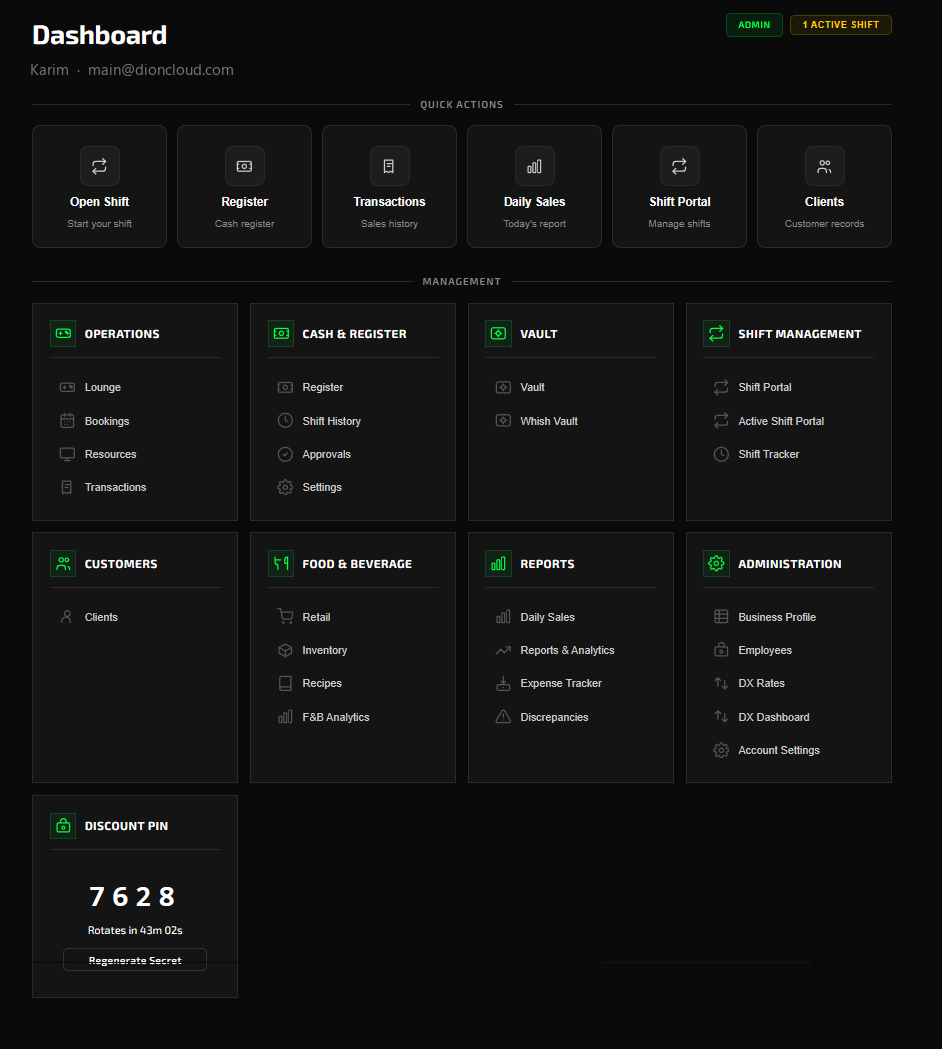Click the Rotates in 43m 02s text

(x=135, y=930)
